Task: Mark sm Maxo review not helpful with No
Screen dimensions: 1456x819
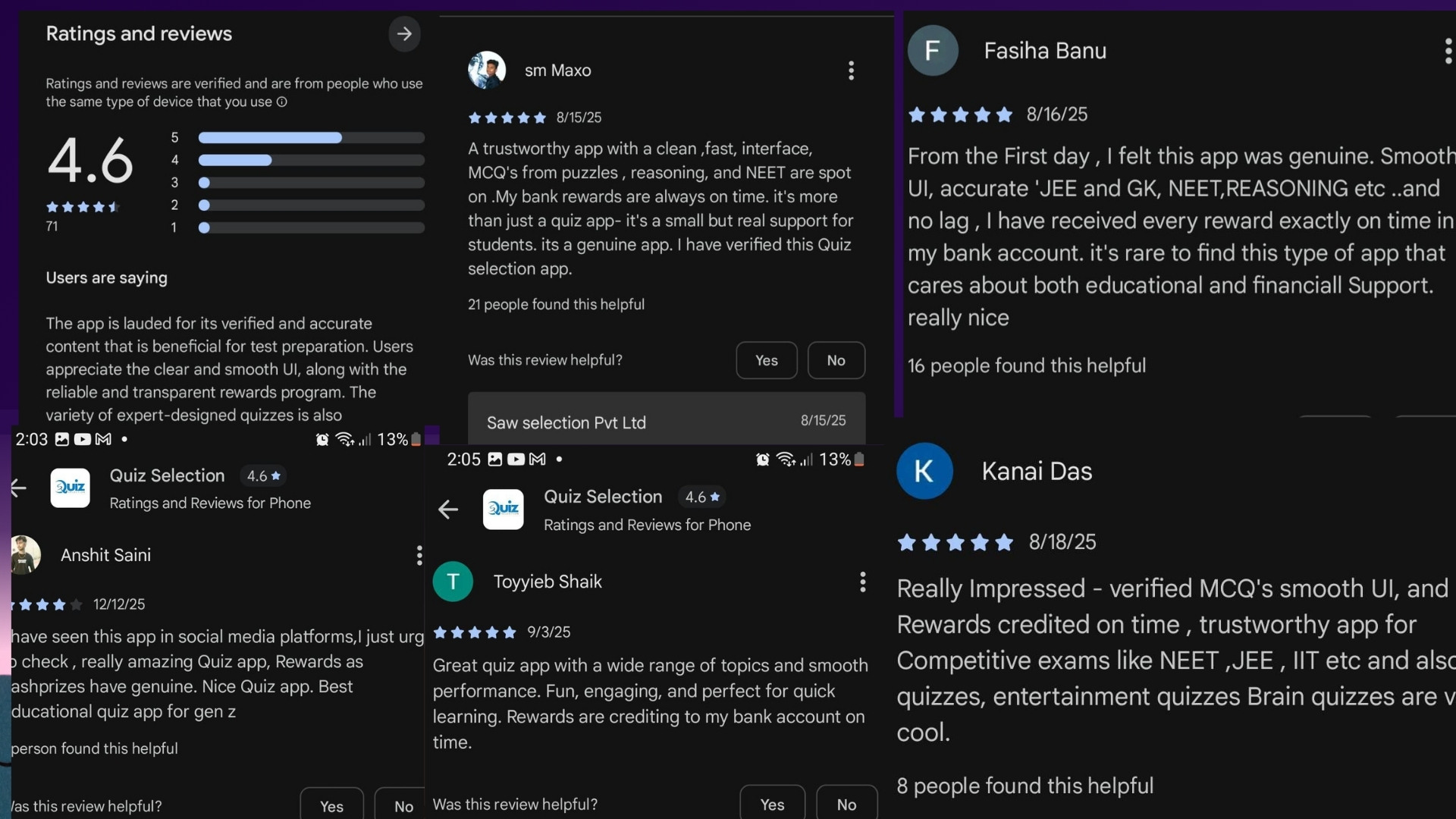Action: [x=836, y=361]
